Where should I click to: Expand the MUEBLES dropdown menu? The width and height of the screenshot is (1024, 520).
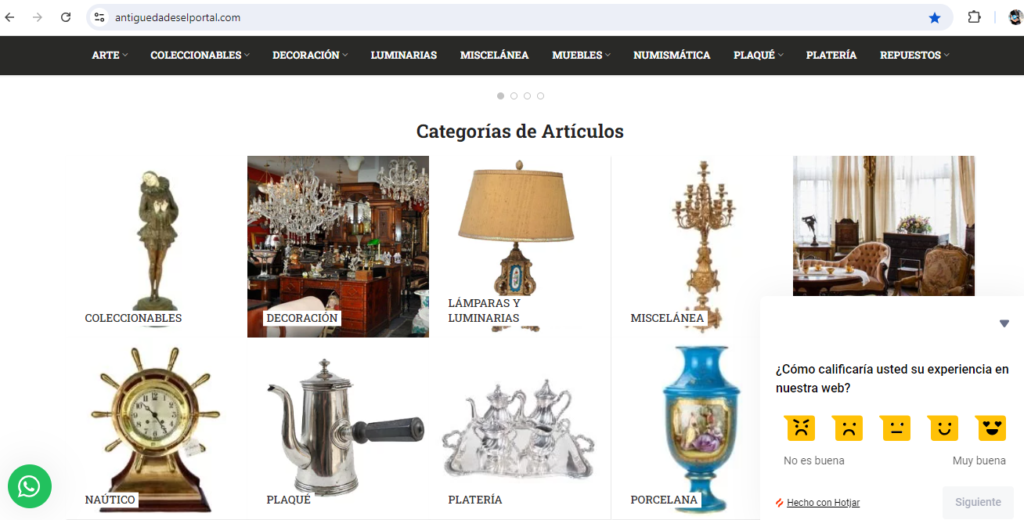pyautogui.click(x=581, y=55)
